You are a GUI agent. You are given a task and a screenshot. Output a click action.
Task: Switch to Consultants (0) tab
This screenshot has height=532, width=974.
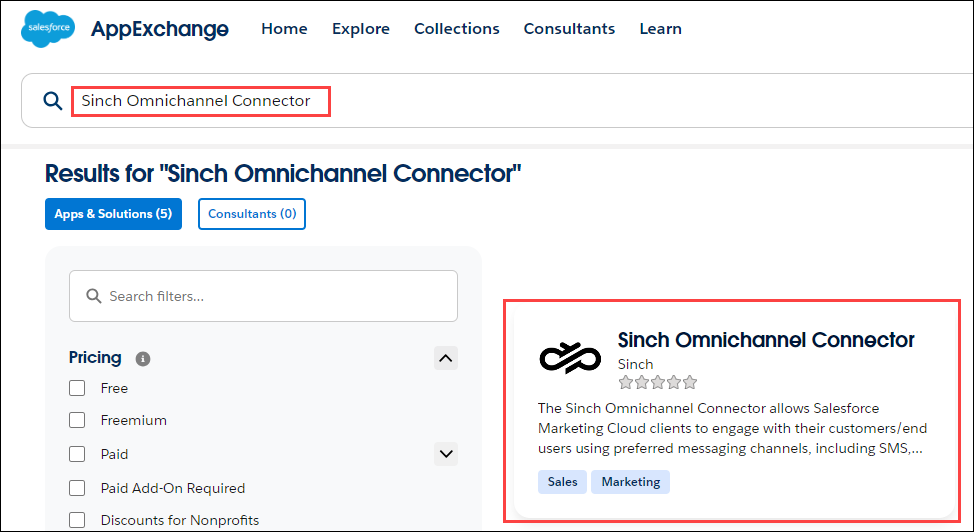click(252, 214)
